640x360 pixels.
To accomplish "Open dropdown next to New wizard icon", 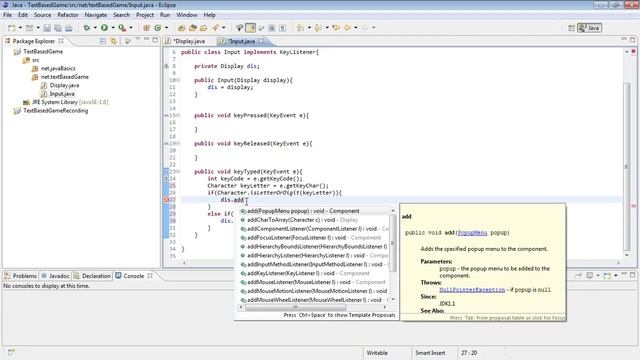I will point(20,28).
